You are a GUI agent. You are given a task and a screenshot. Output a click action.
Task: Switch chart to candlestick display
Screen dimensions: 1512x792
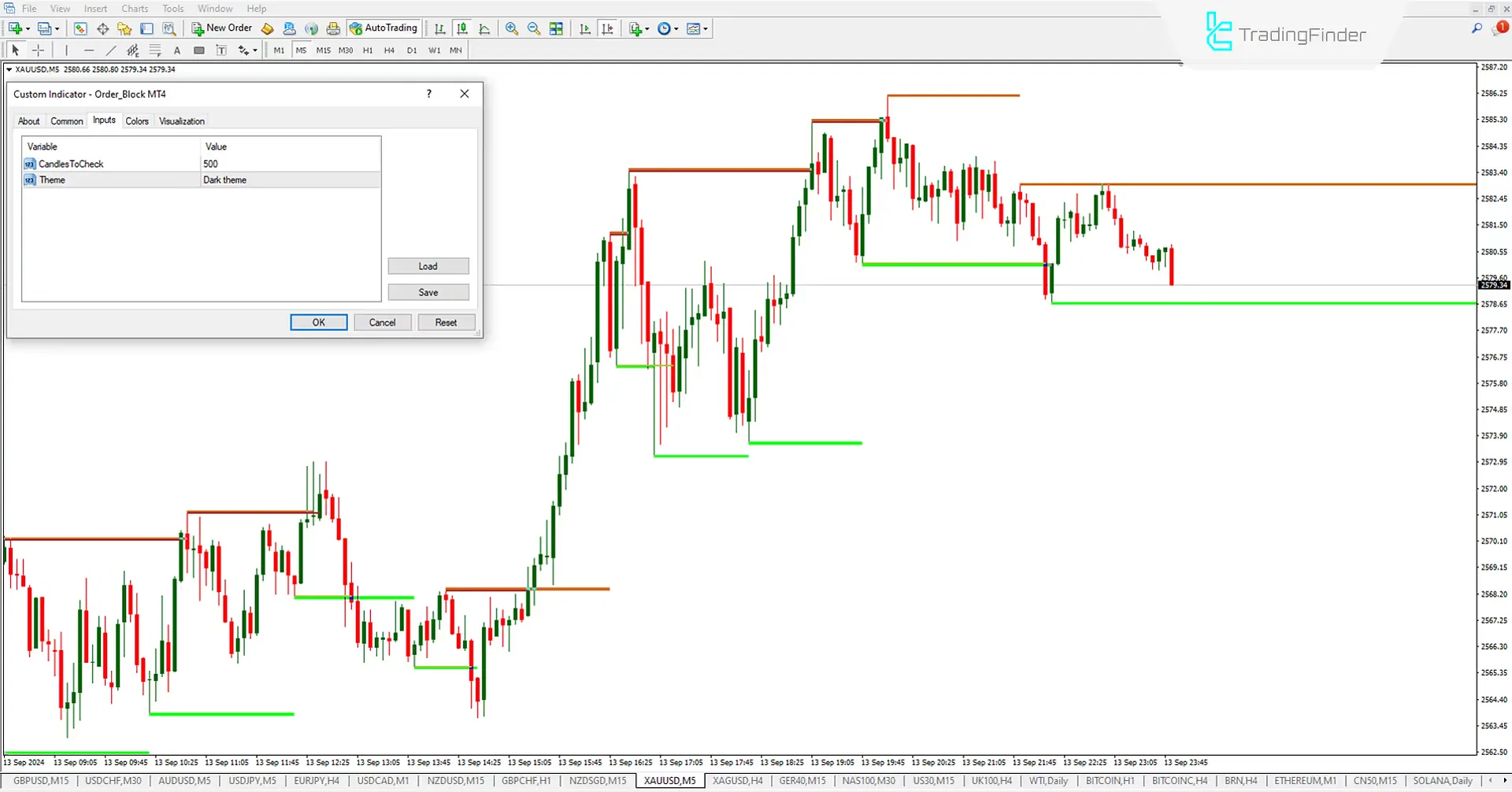coord(462,28)
